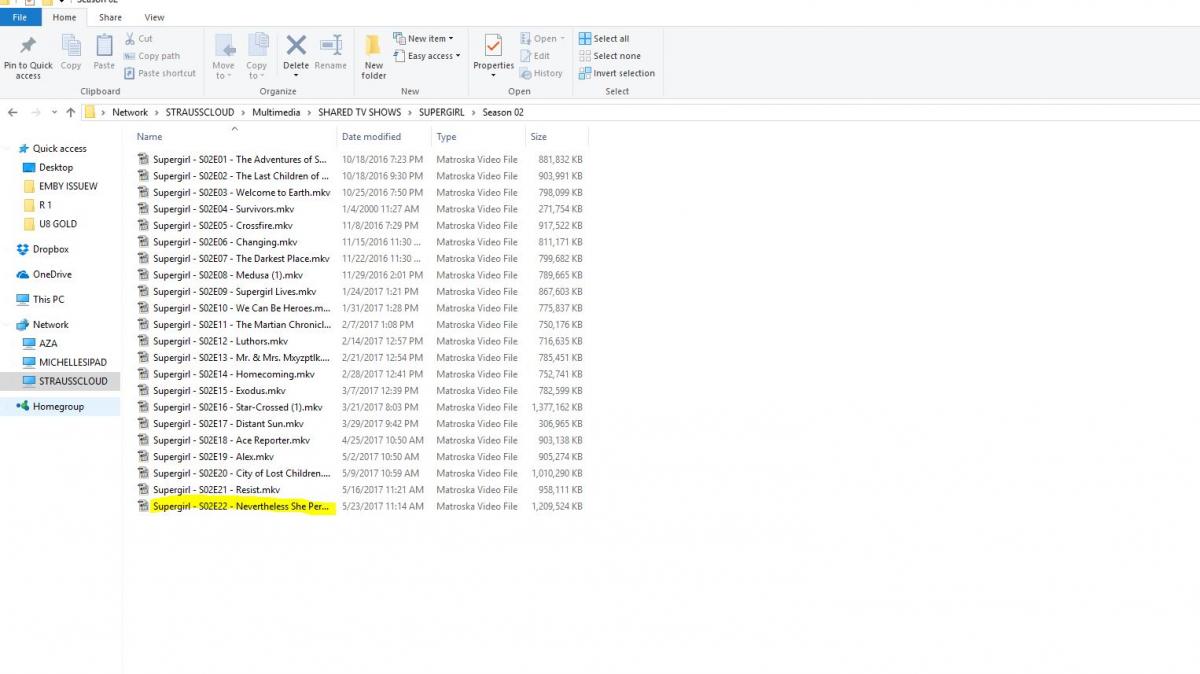Open Desktop in navigation pane
This screenshot has width=1200, height=674.
pos(56,167)
